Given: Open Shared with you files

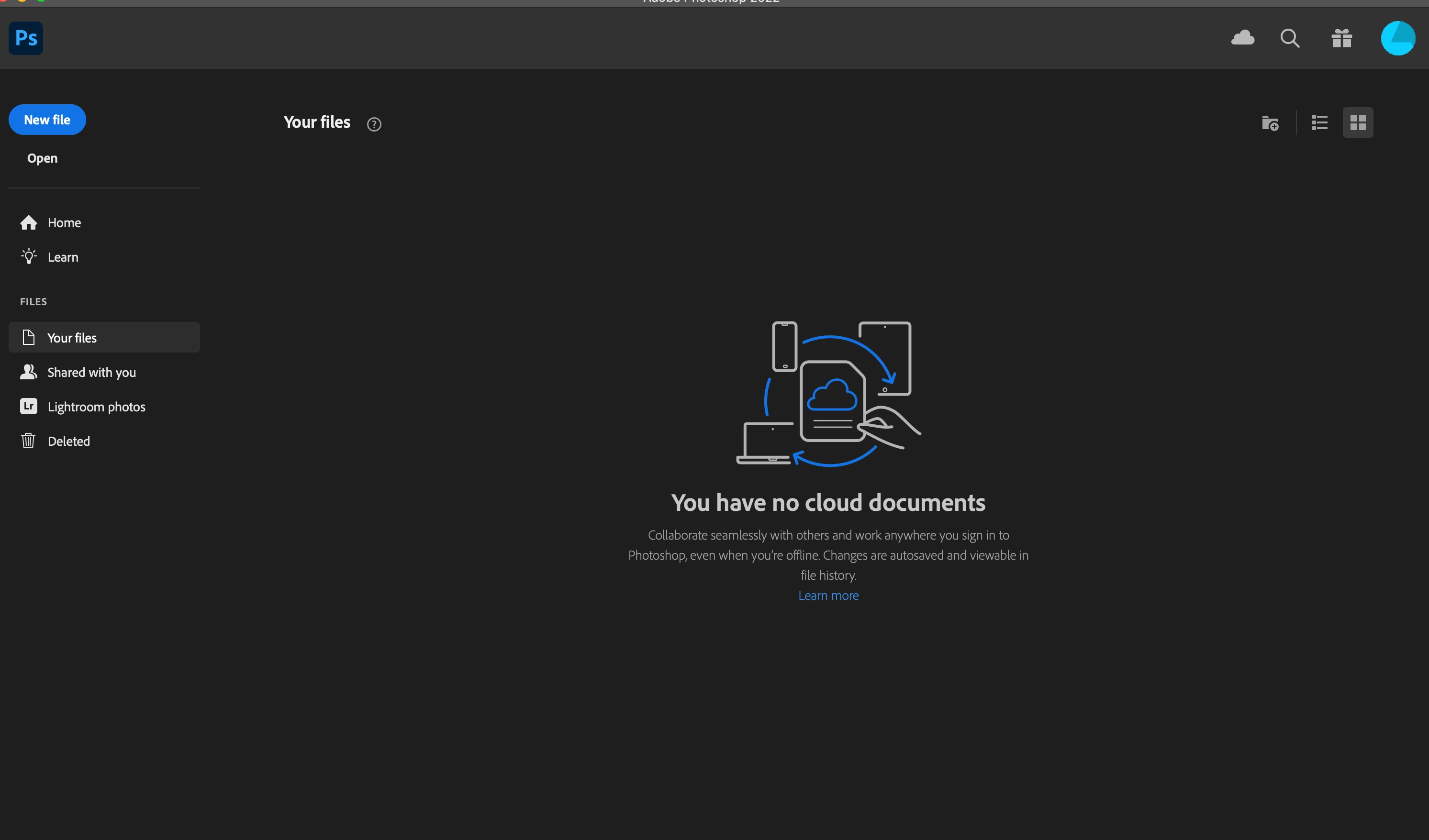Looking at the screenshot, I should click(91, 372).
